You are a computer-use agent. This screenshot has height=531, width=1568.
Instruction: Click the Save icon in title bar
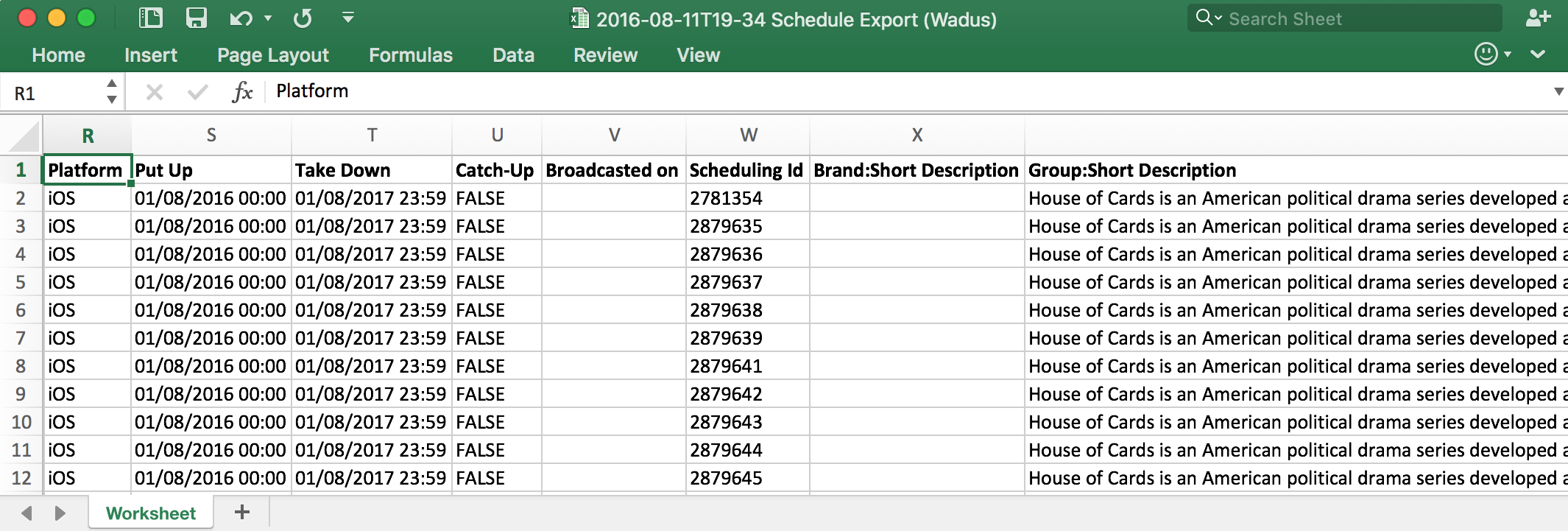tap(196, 18)
